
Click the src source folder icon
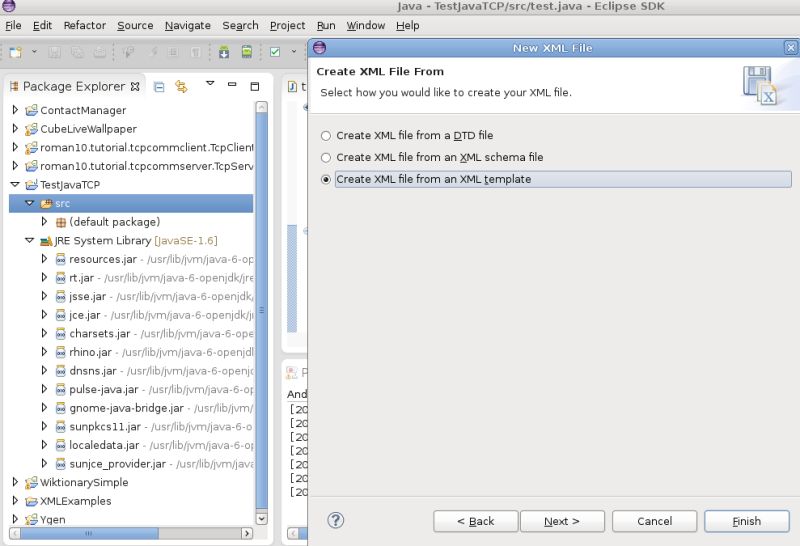(46, 204)
